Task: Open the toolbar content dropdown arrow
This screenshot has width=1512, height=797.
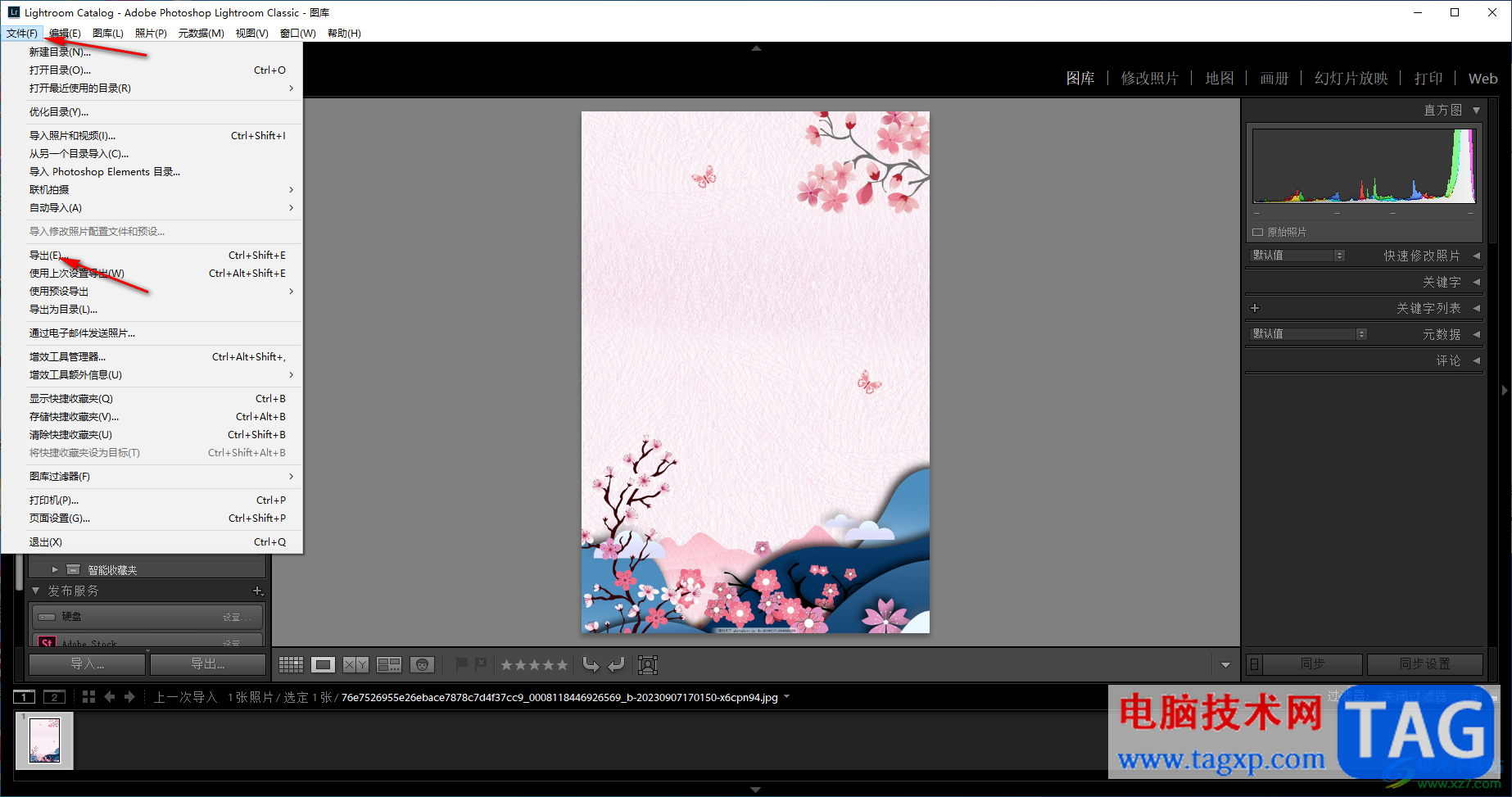Action: pyautogui.click(x=1225, y=665)
